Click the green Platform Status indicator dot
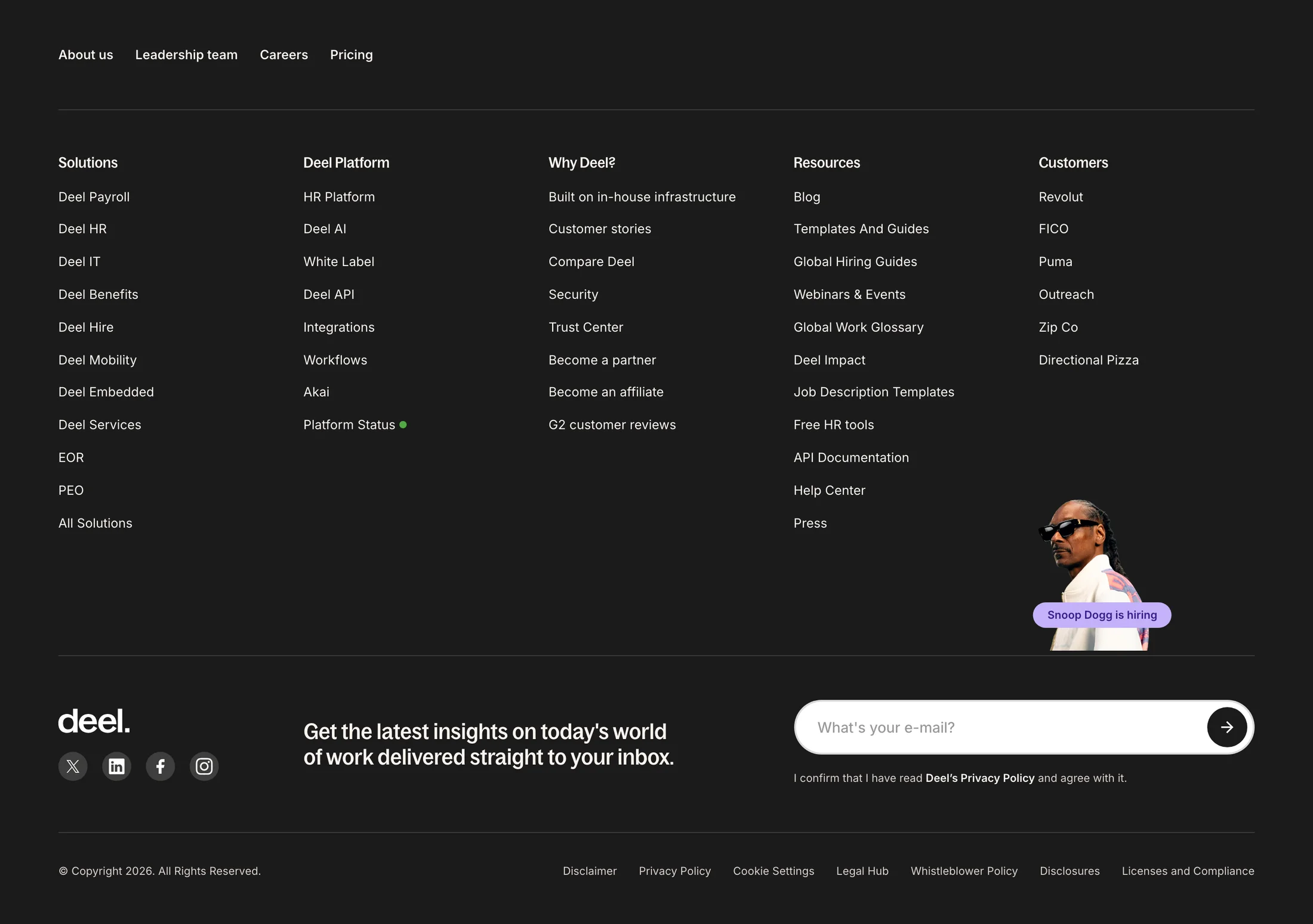Viewport: 1313px width, 924px height. click(403, 425)
